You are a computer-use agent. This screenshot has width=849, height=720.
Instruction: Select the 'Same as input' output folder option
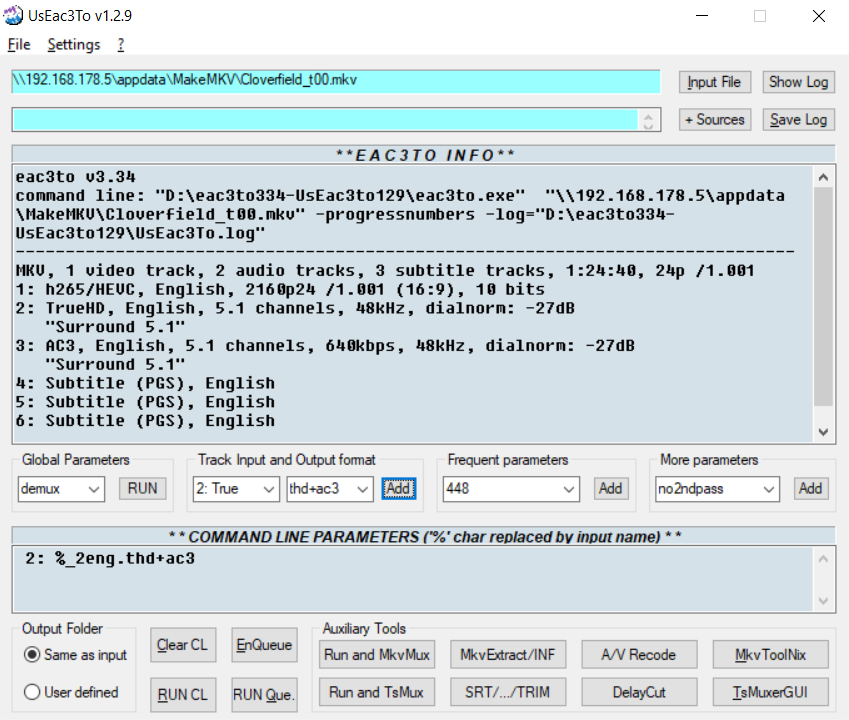point(32,655)
